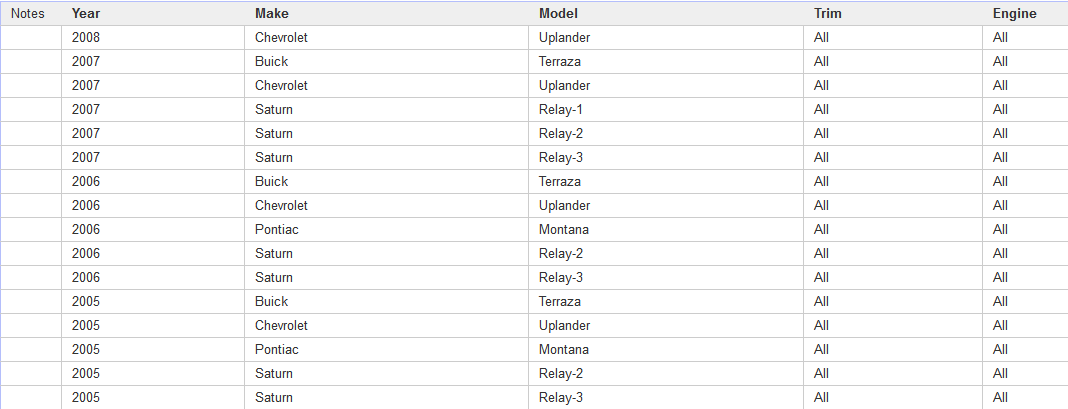Click the Engine column header
Viewport: 1068px width, 409px height.
coord(1025,14)
